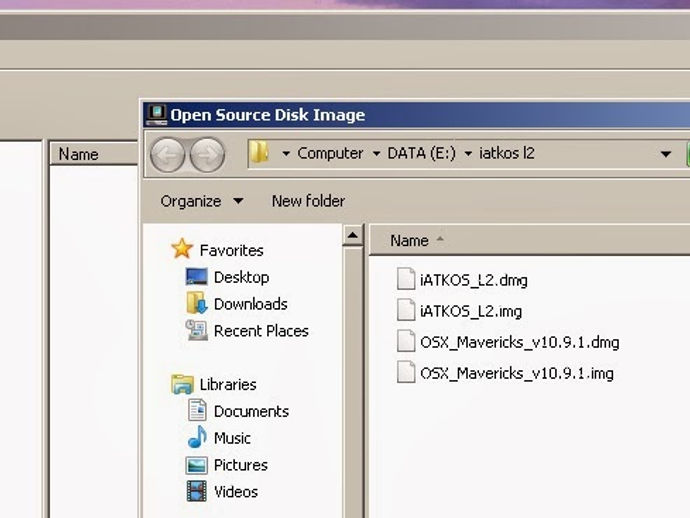The width and height of the screenshot is (690, 518).
Task: Click the Open Source Disk Image title bar
Action: 416,115
